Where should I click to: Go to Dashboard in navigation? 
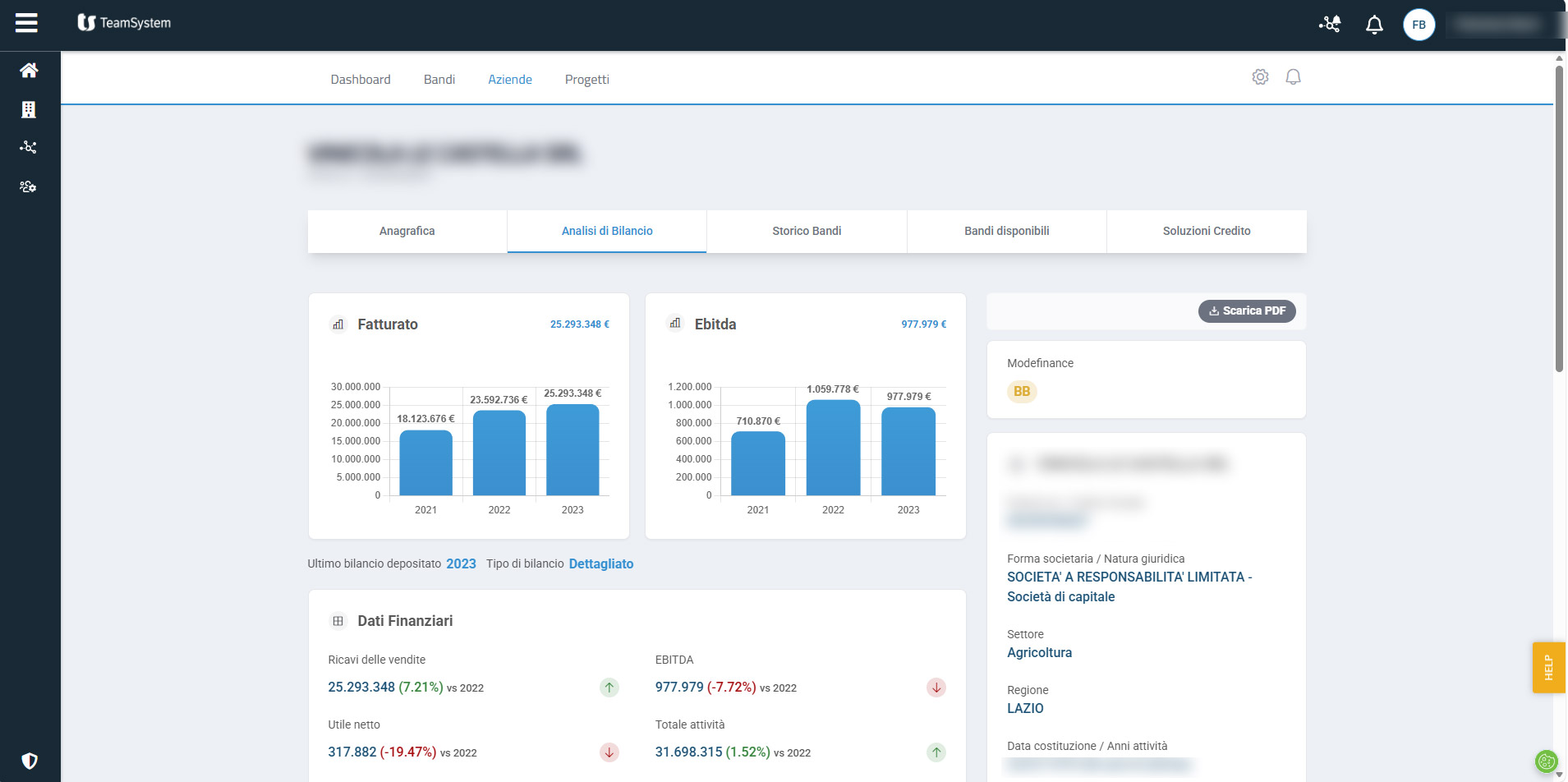click(x=361, y=80)
